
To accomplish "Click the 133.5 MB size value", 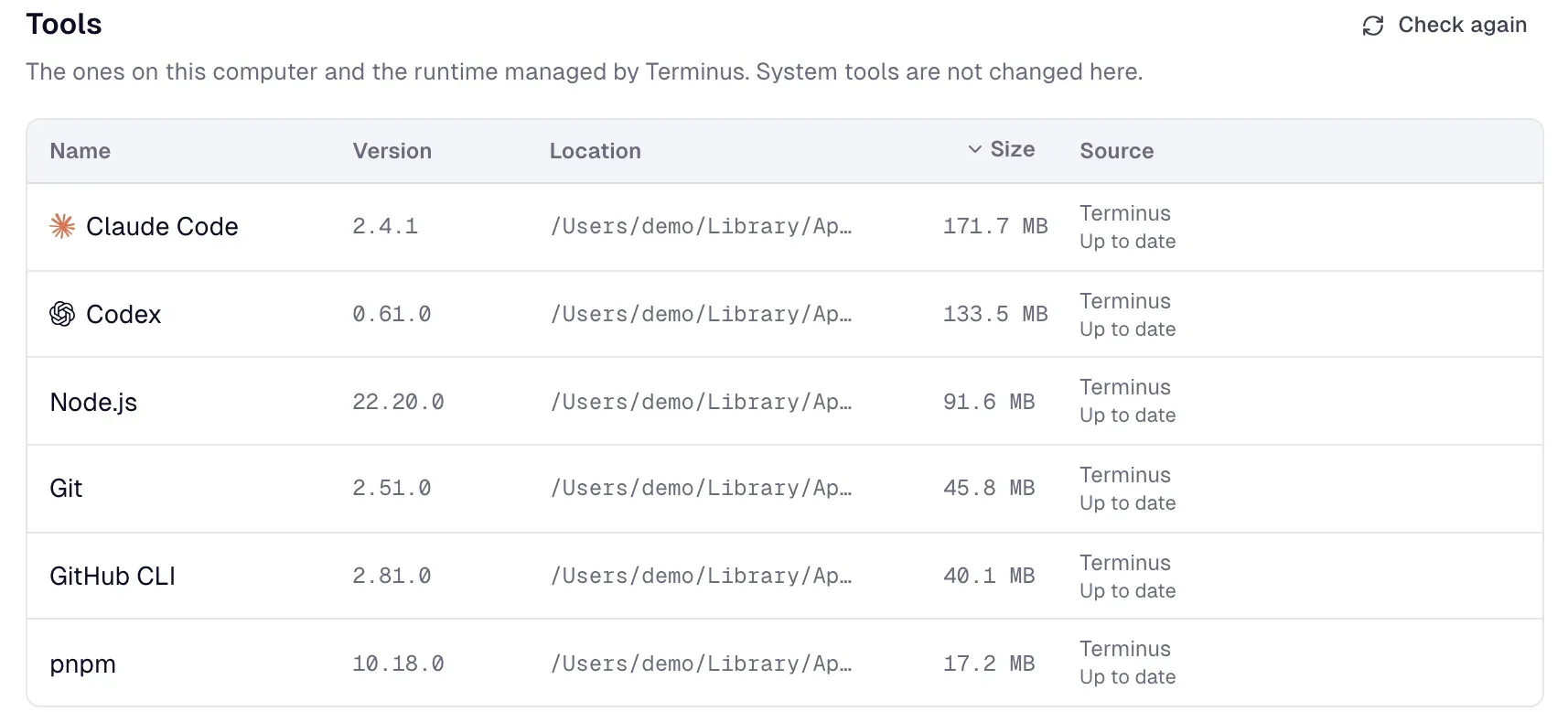I will pyautogui.click(x=995, y=314).
